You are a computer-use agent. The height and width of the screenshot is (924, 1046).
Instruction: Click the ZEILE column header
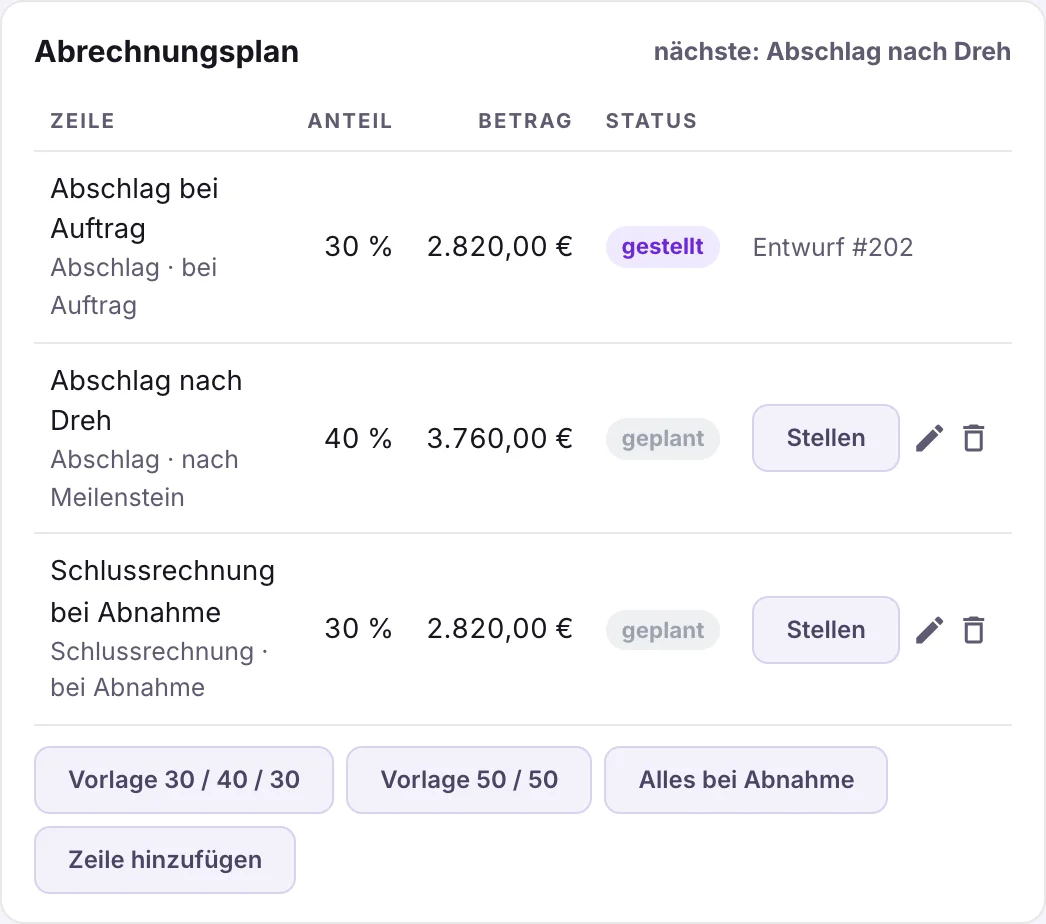coord(83,121)
